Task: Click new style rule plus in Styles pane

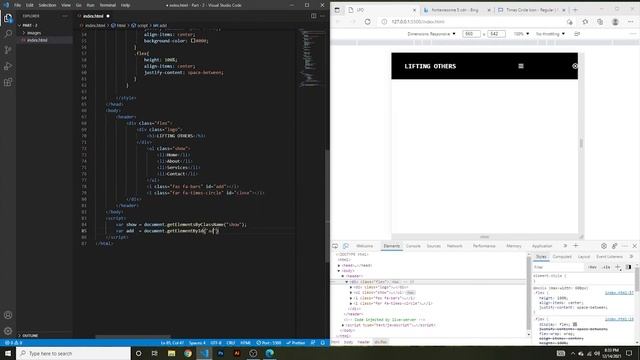Action: 618,267
